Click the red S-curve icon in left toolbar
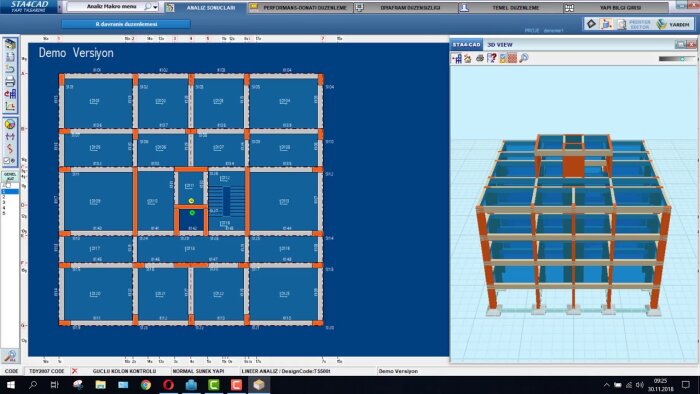Viewport: 700px width, 394px height. tap(10, 149)
